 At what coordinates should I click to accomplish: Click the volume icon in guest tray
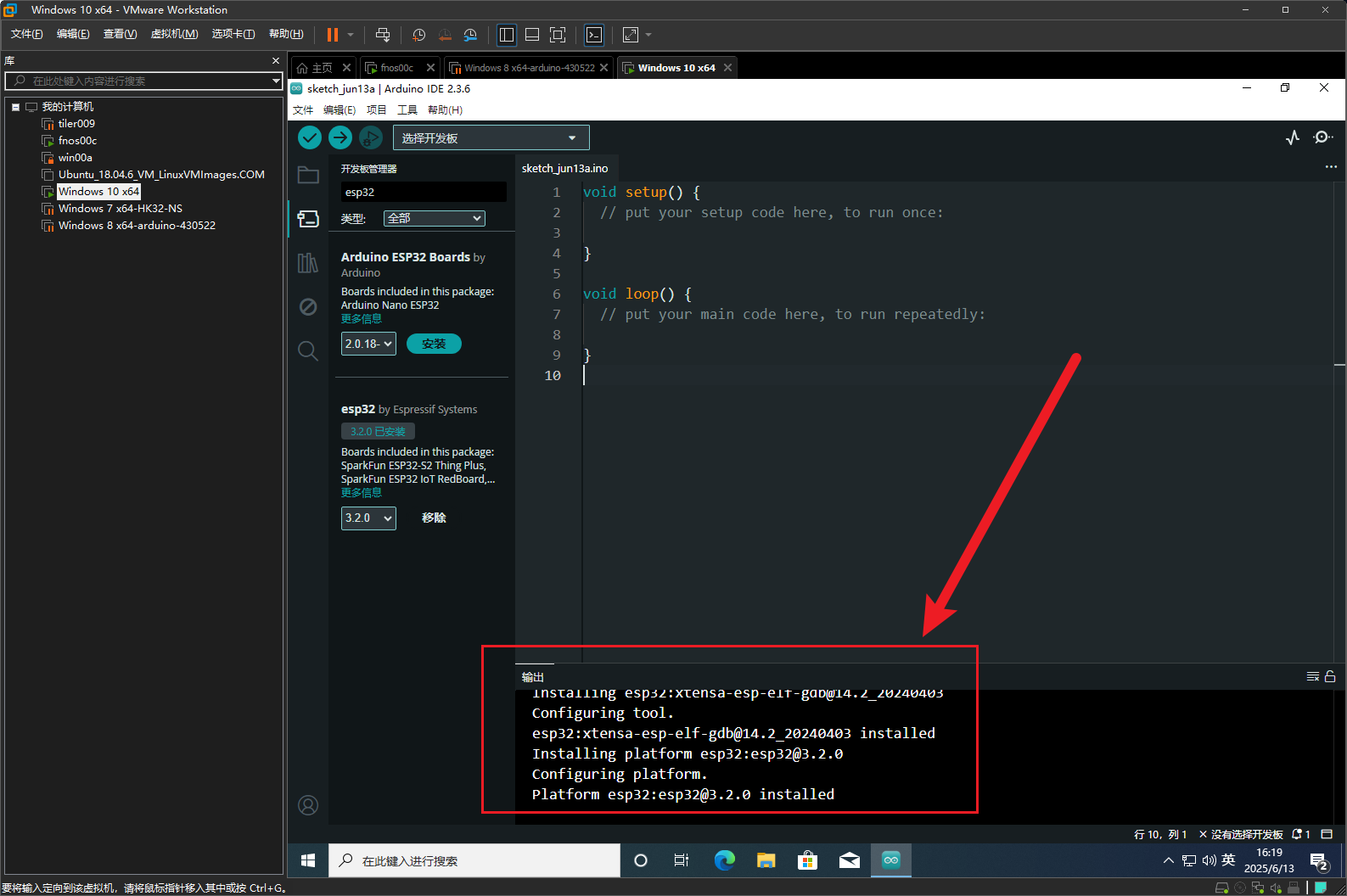1209,860
